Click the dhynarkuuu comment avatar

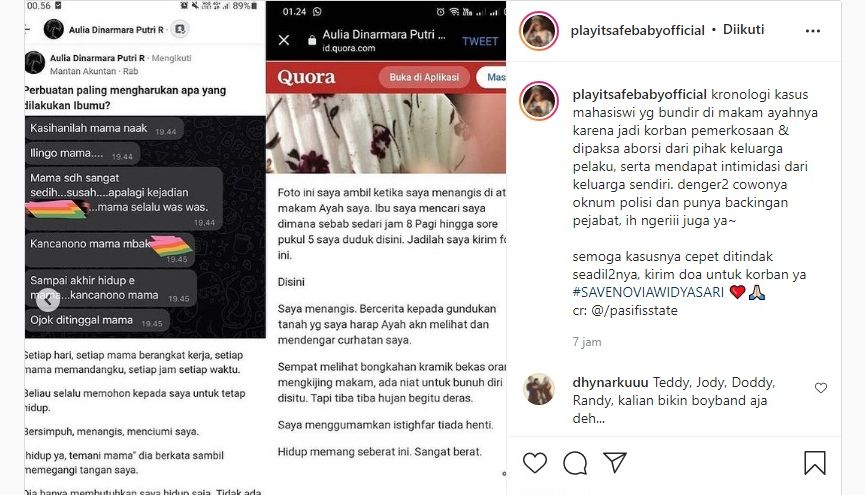pyautogui.click(x=538, y=389)
